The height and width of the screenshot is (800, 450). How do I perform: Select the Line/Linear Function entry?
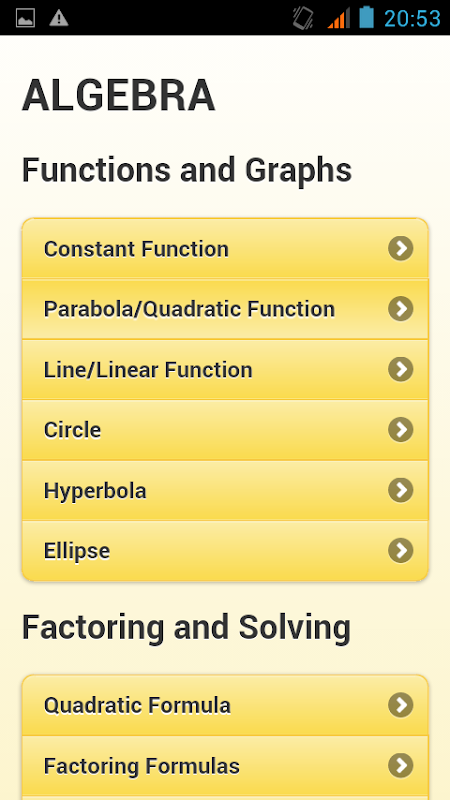point(225,369)
